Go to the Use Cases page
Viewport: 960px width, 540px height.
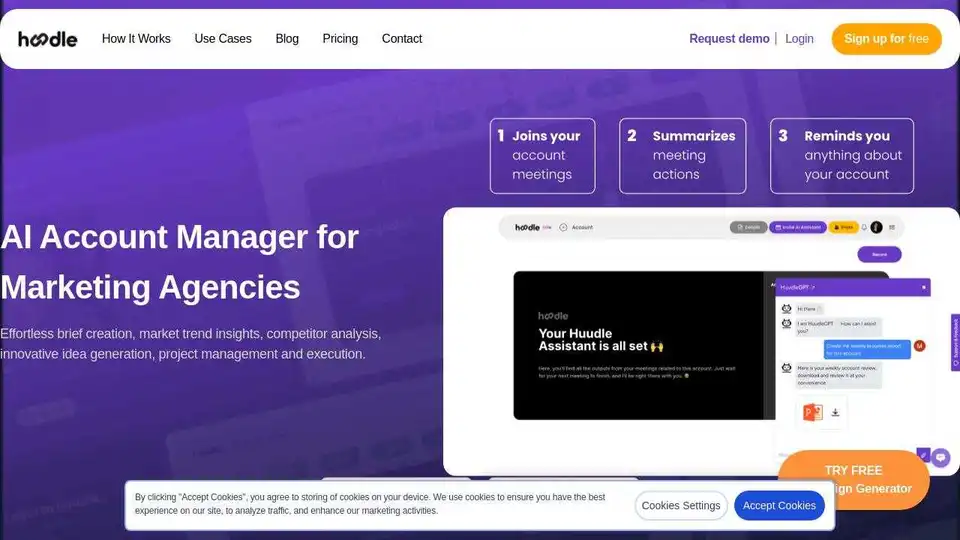(x=223, y=39)
